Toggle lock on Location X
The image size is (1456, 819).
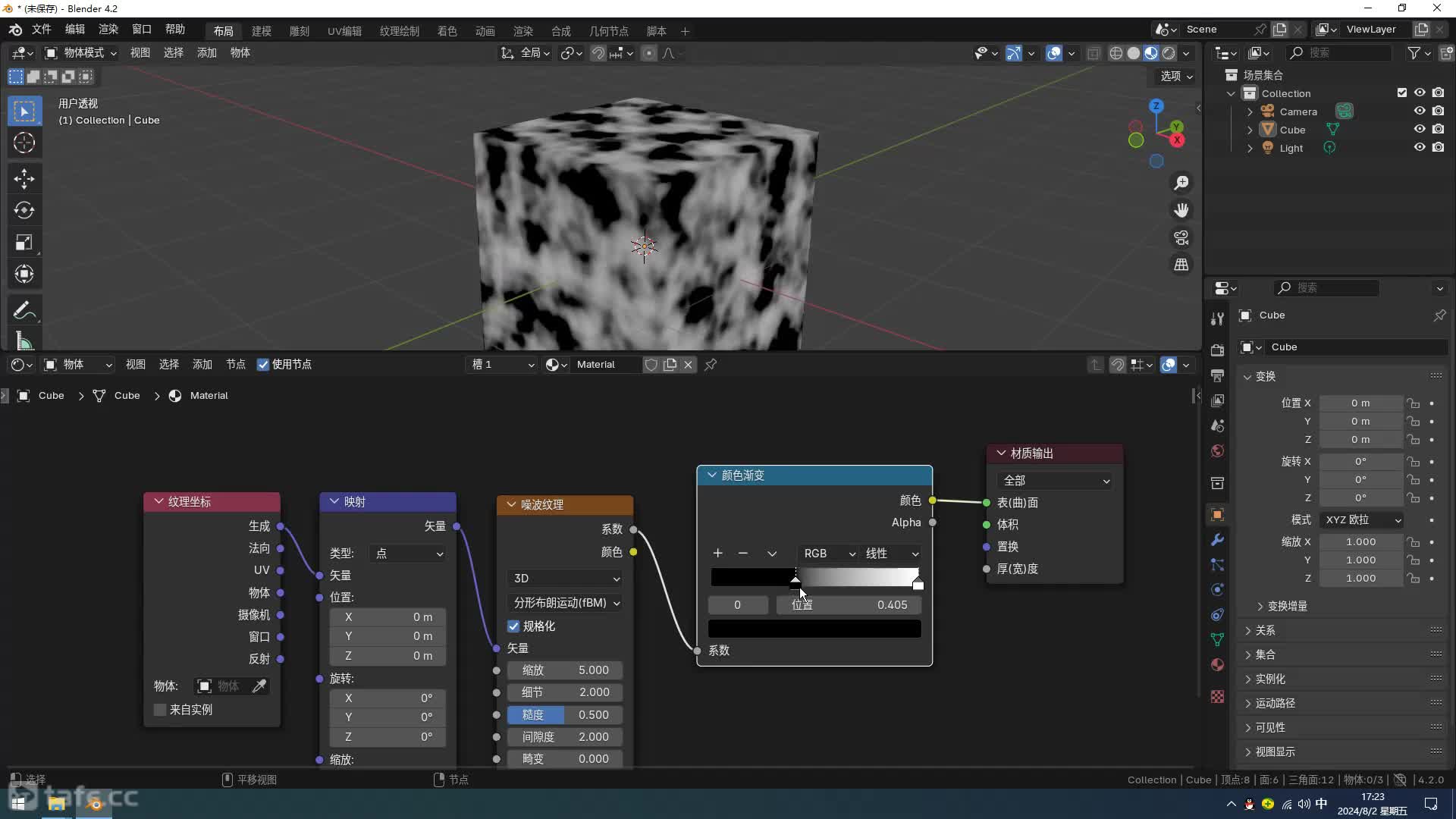1413,403
